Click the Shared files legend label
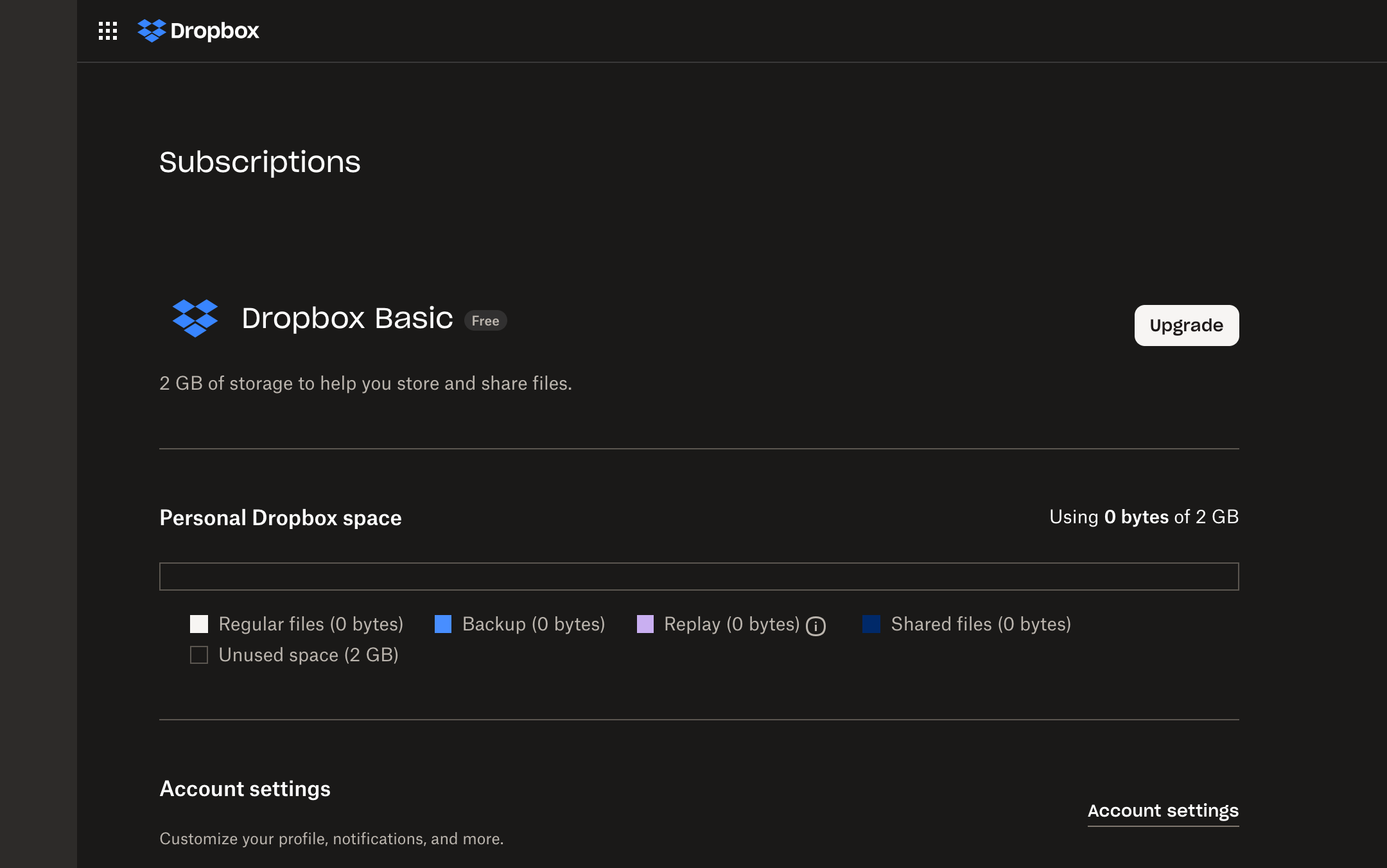The height and width of the screenshot is (868, 1387). (x=981, y=624)
